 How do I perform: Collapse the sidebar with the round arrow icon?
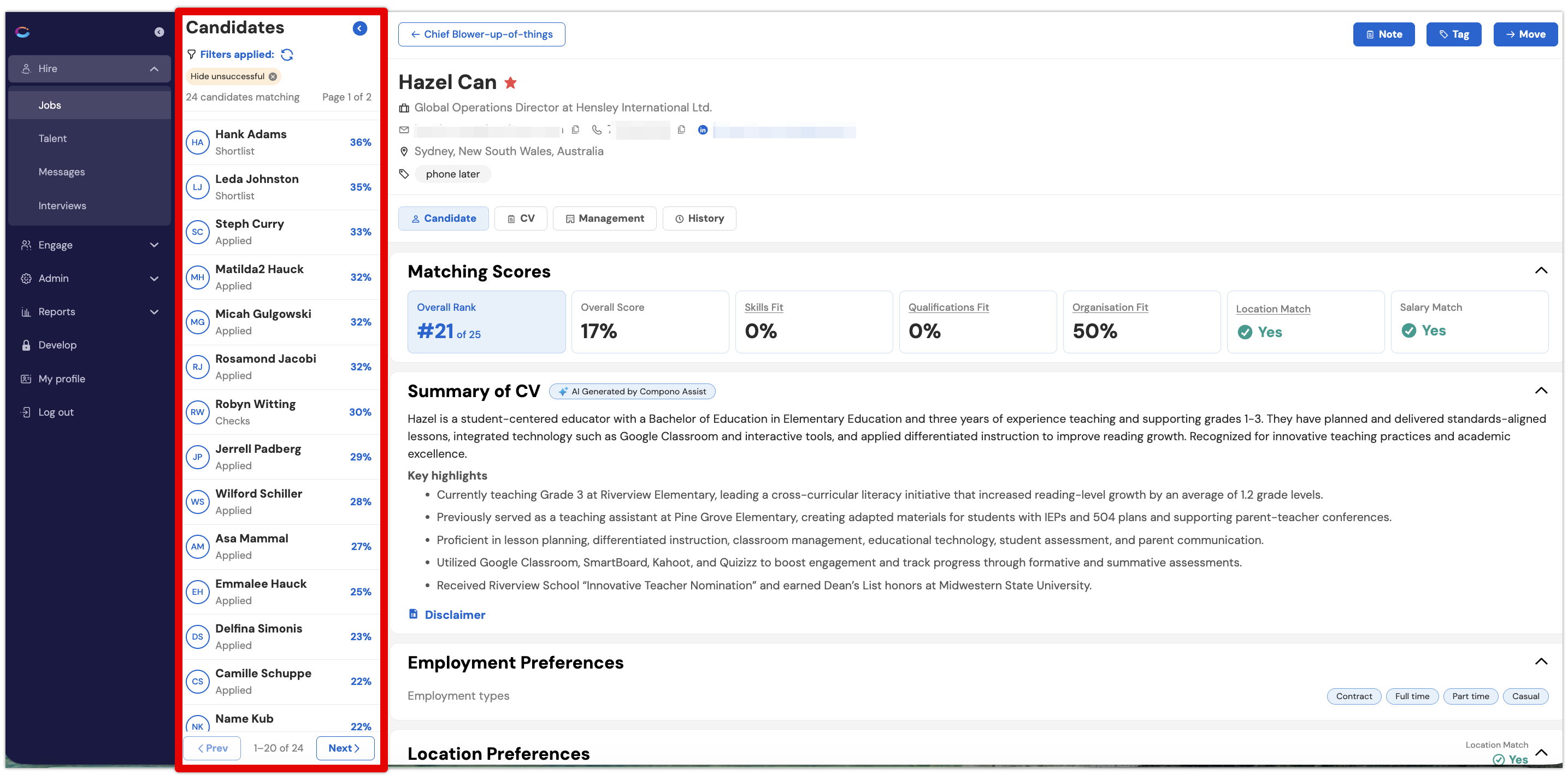tap(159, 32)
